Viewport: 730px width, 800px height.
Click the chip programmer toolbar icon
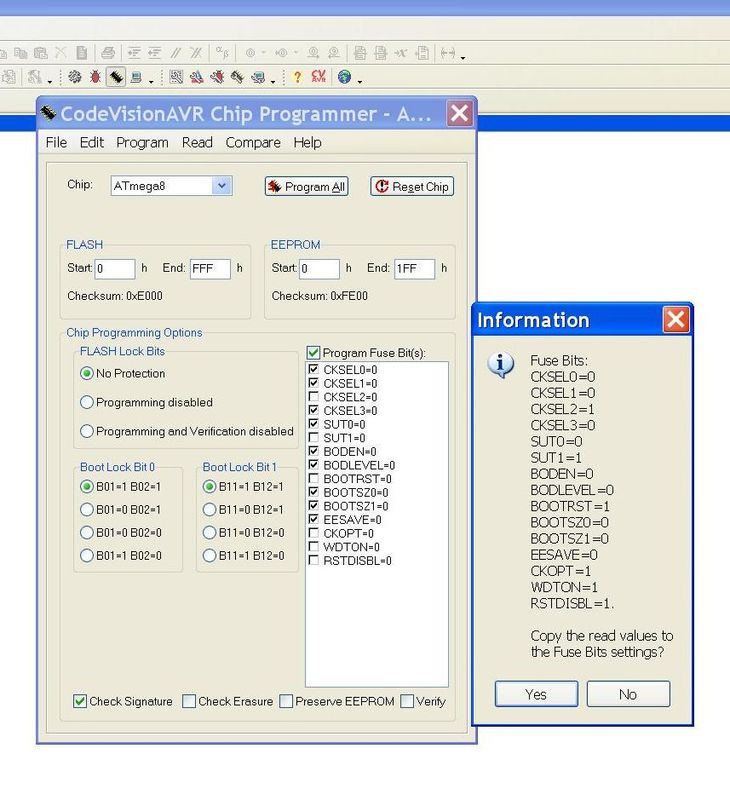(116, 77)
